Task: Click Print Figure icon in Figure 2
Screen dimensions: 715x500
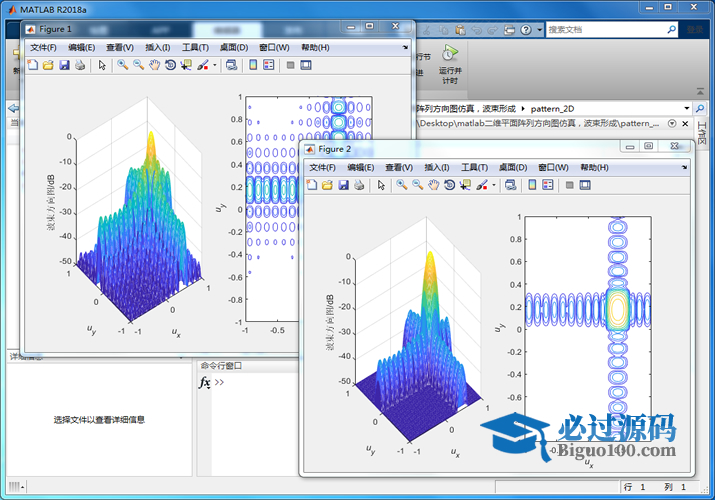Action: pos(359,185)
